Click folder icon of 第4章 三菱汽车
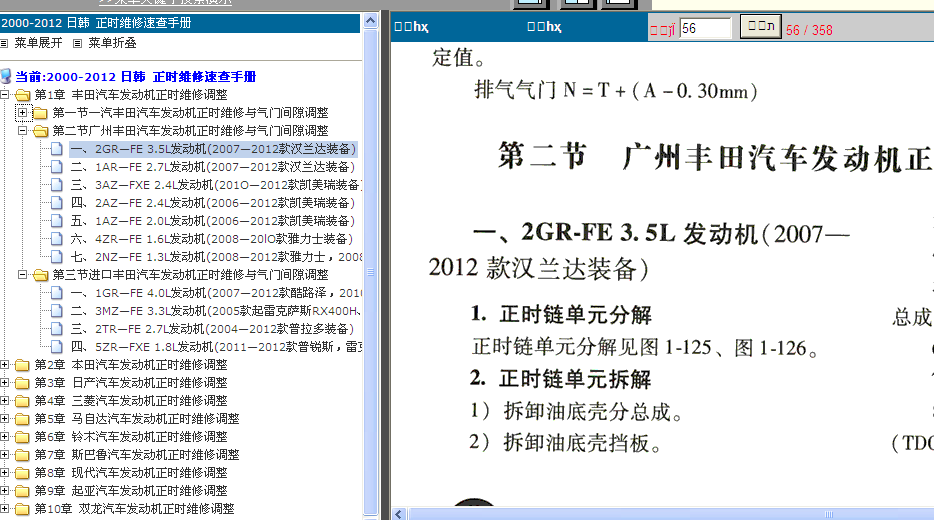 click(x=23, y=401)
